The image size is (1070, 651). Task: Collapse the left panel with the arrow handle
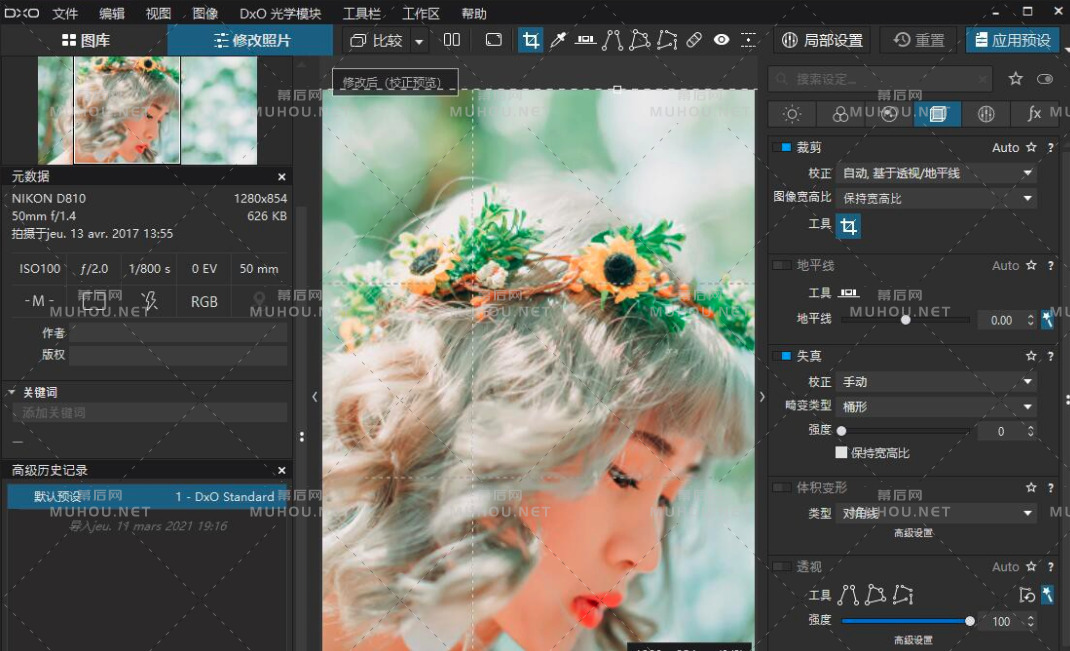tap(314, 396)
